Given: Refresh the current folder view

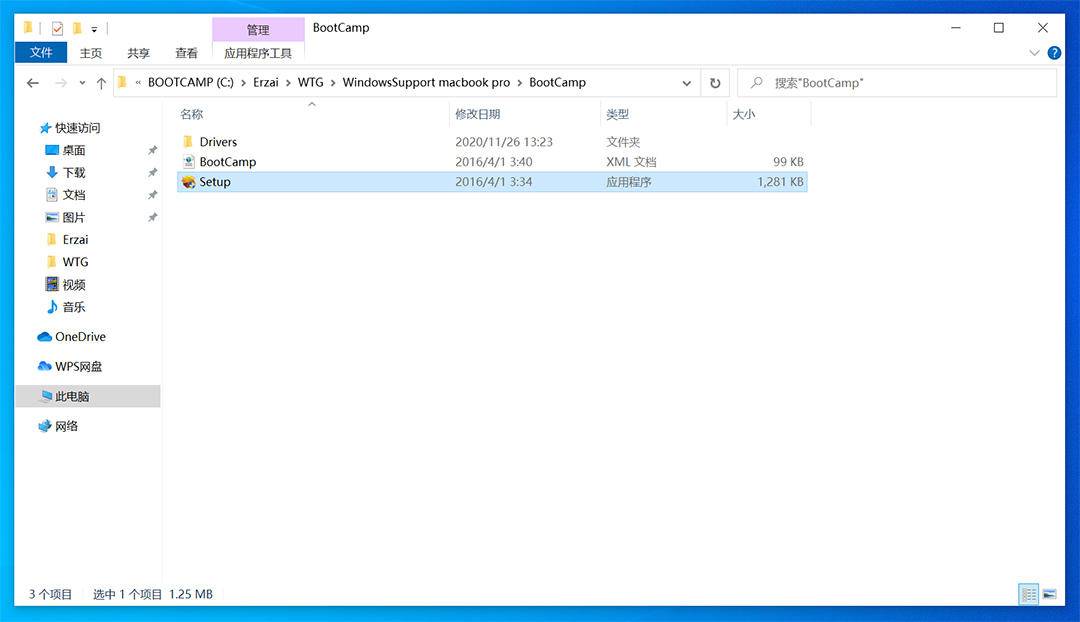Looking at the screenshot, I should (x=715, y=82).
